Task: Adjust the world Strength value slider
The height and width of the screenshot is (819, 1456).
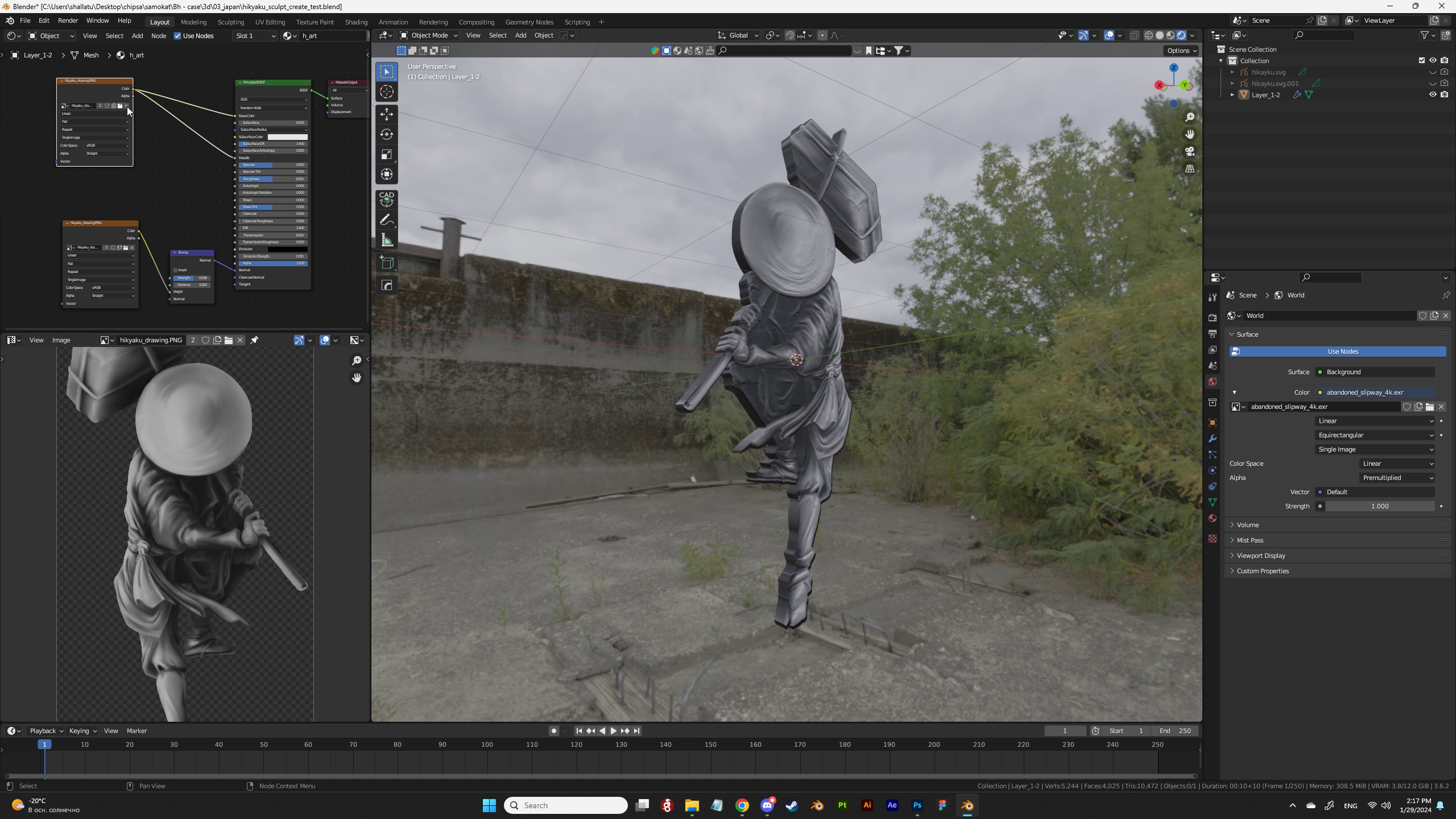Action: click(1379, 506)
